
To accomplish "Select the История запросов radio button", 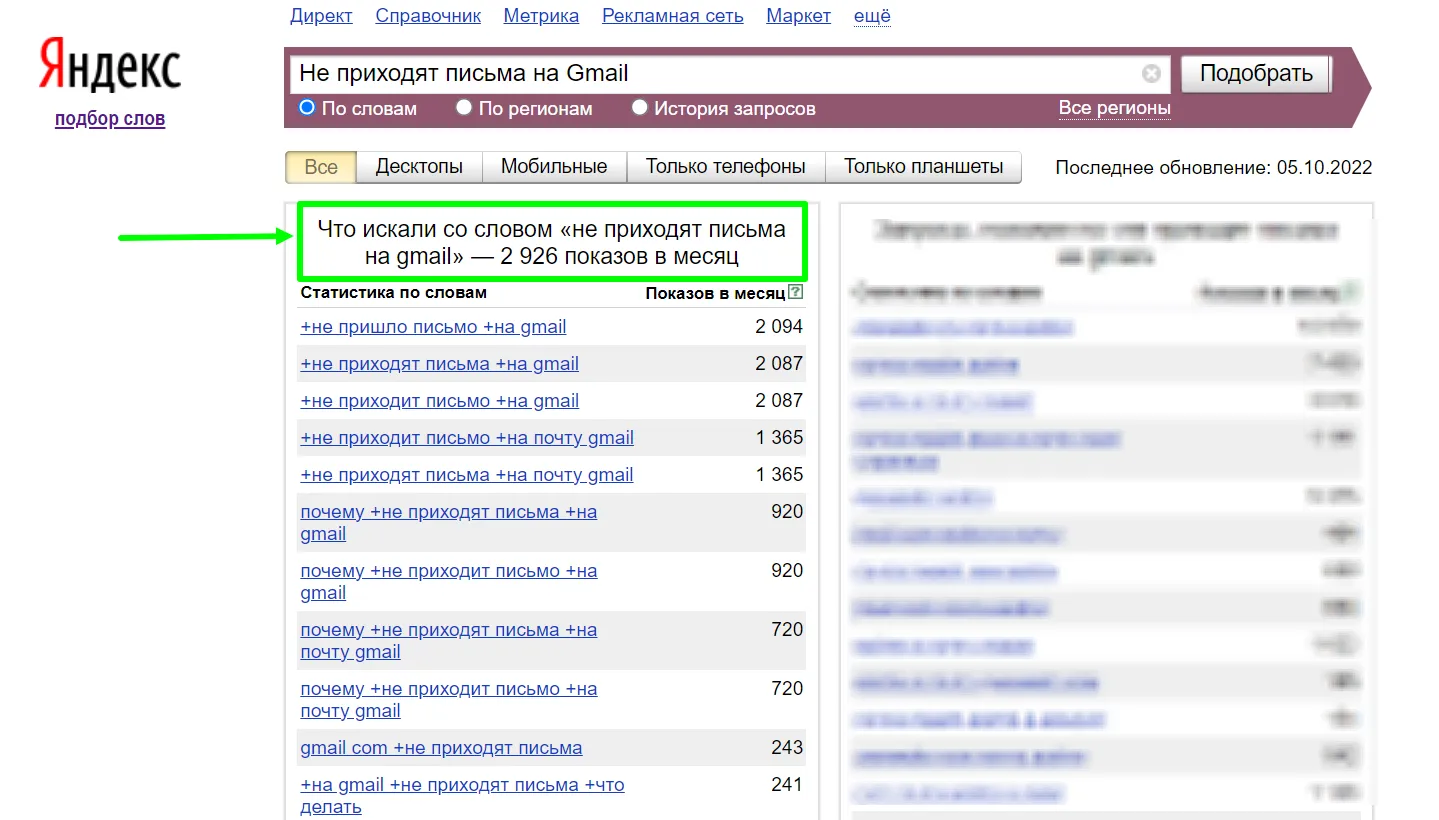I will (x=640, y=107).
